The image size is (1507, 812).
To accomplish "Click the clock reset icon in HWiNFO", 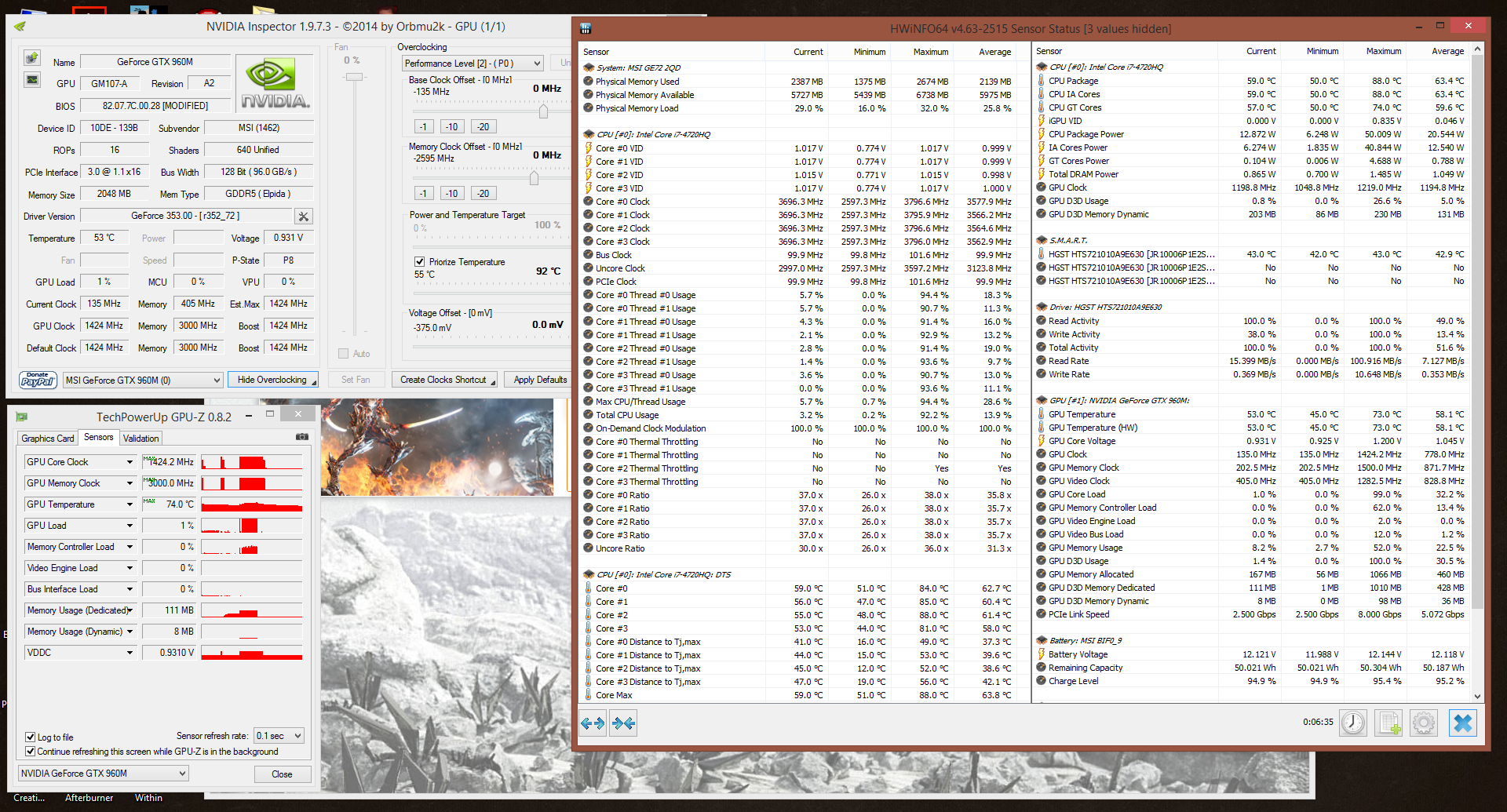I will tap(1353, 723).
